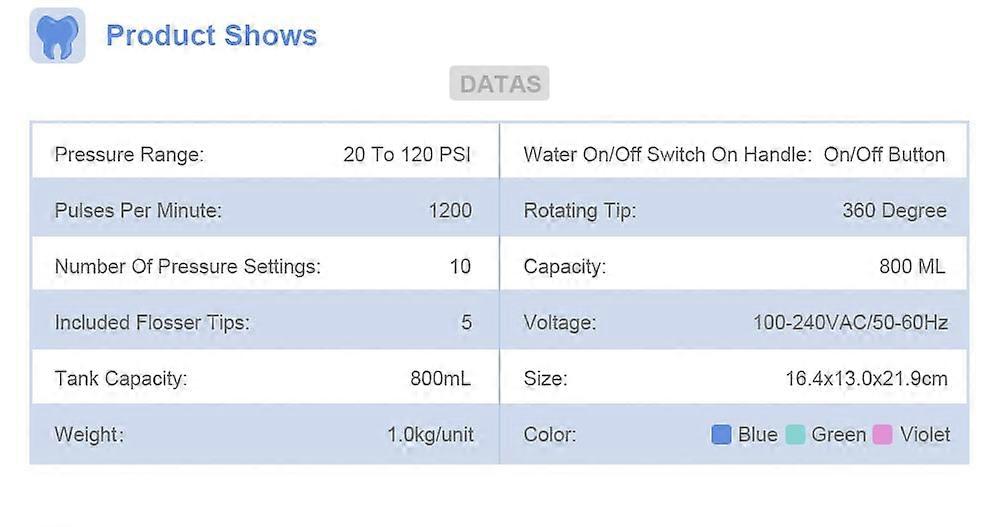Click the 16.4x13.0x21.9cm size value

pyautogui.click(x=866, y=379)
